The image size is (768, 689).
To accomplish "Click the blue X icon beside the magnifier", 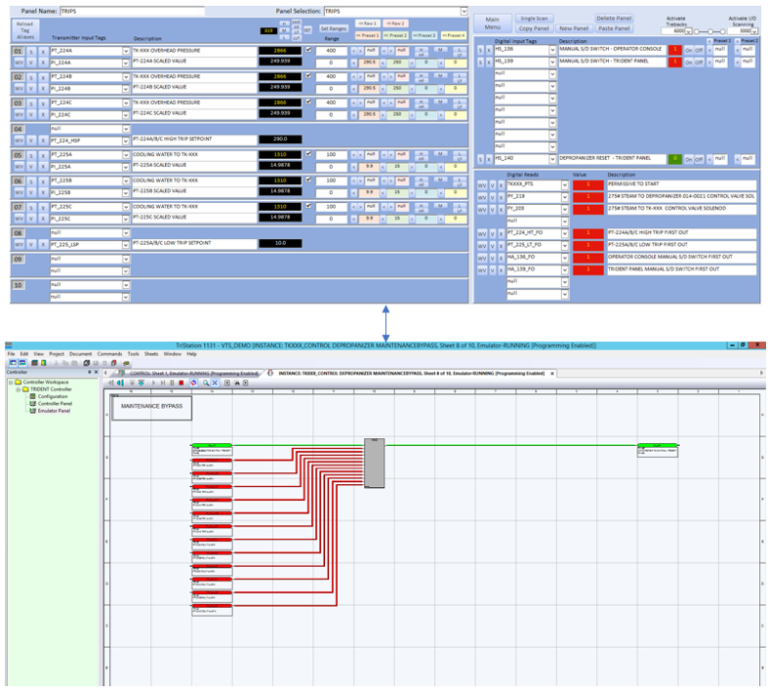I will pos(215,383).
